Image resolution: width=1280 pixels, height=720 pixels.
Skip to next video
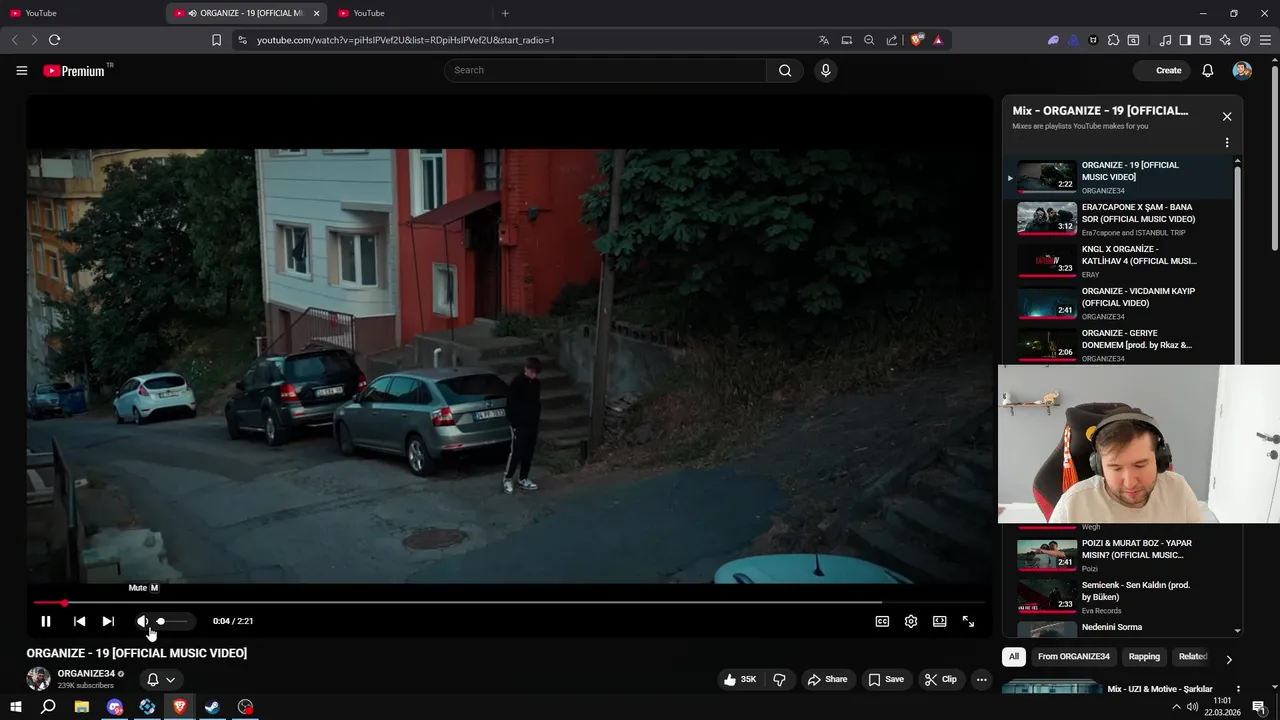pyautogui.click(x=108, y=621)
